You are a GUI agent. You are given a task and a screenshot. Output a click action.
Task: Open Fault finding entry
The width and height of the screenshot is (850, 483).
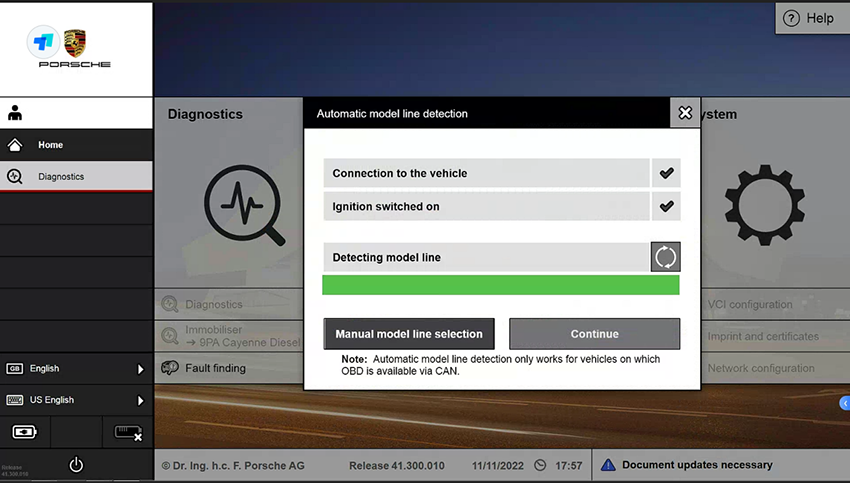[x=229, y=368]
